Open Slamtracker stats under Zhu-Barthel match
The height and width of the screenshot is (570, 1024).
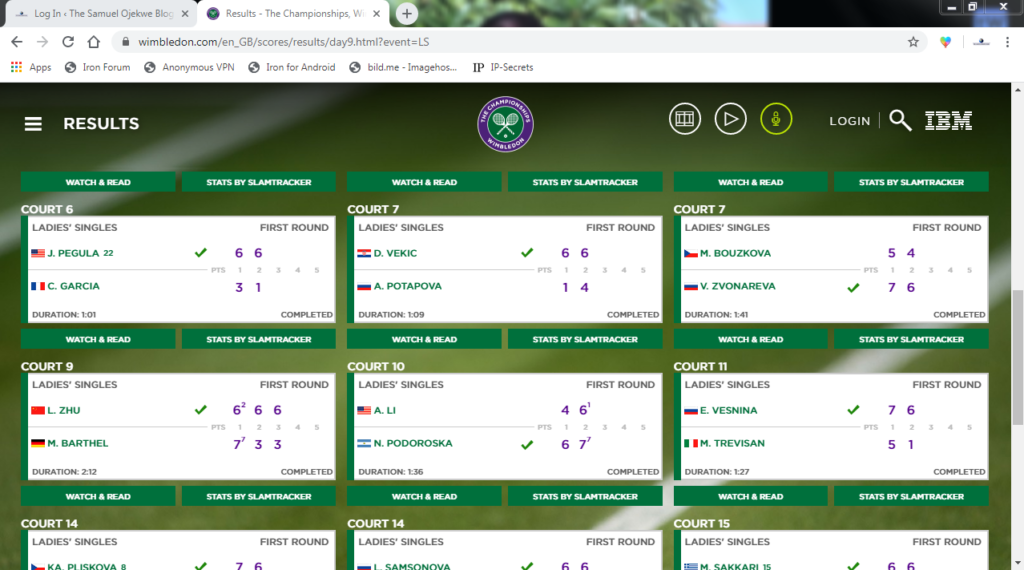pyautogui.click(x=259, y=497)
